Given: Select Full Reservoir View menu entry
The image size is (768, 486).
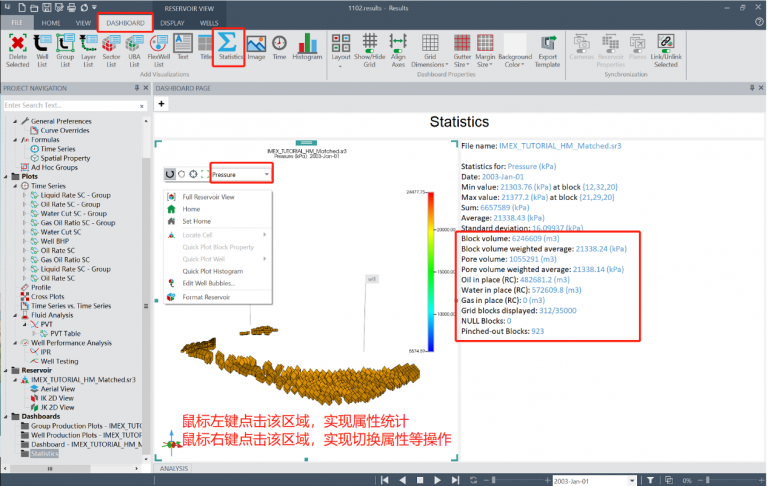Looking at the screenshot, I should click(x=208, y=197).
